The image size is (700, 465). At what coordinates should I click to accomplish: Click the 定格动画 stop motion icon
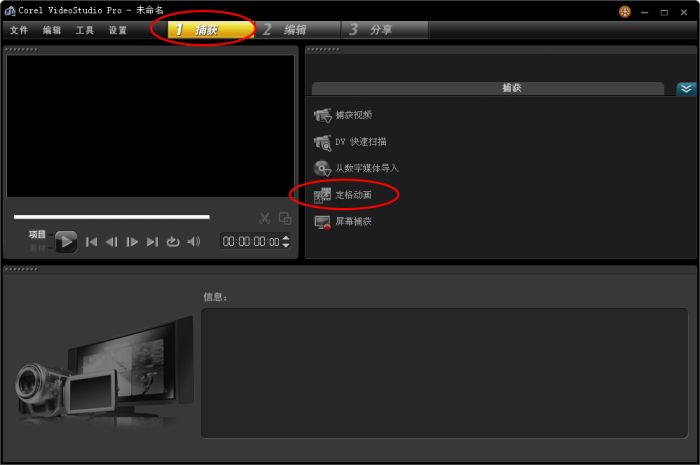322,195
